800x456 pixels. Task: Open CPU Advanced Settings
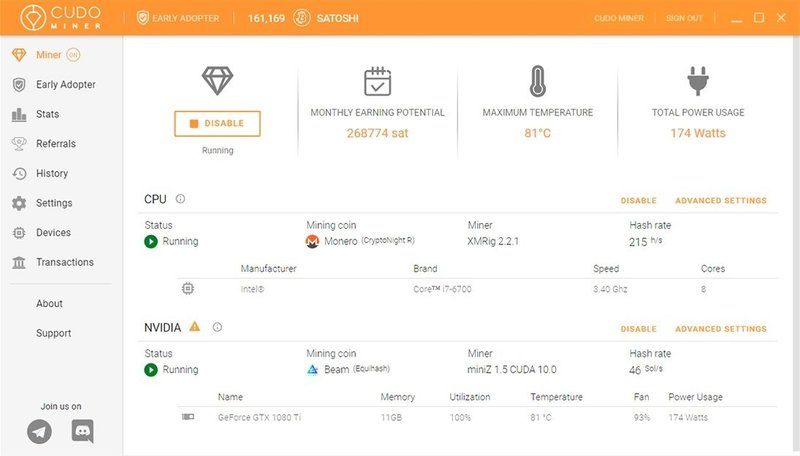(721, 200)
